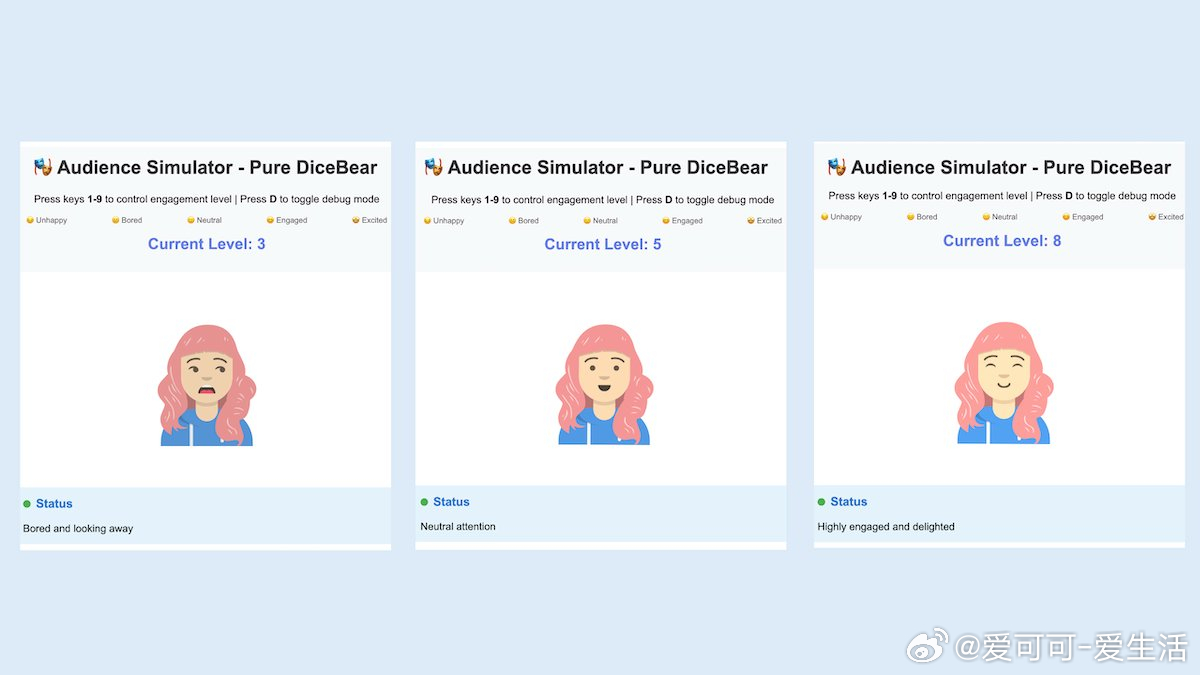Click the "Press keys 1-9" instructions in Level 8 panel

[1002, 196]
